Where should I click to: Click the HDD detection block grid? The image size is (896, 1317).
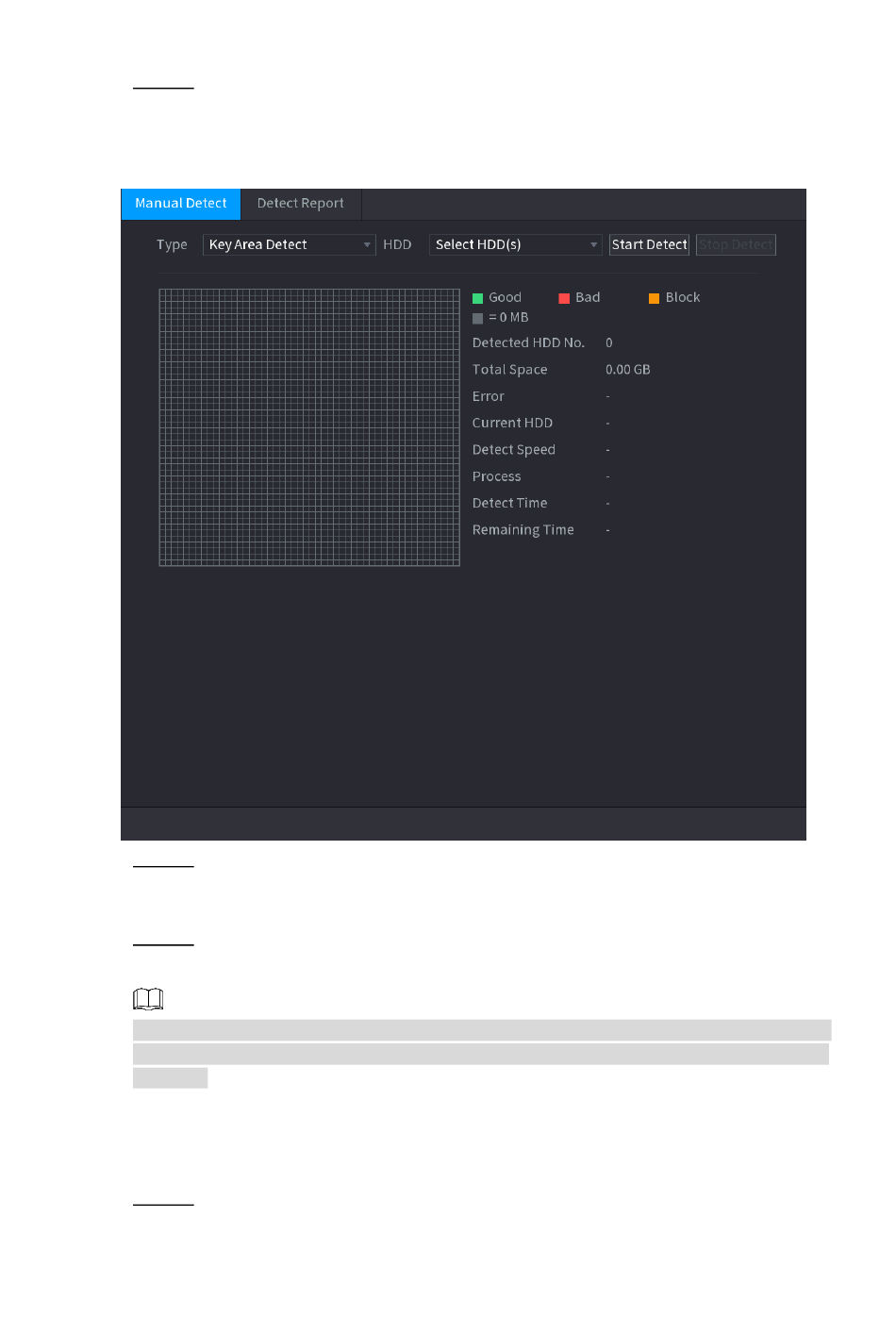(x=309, y=427)
